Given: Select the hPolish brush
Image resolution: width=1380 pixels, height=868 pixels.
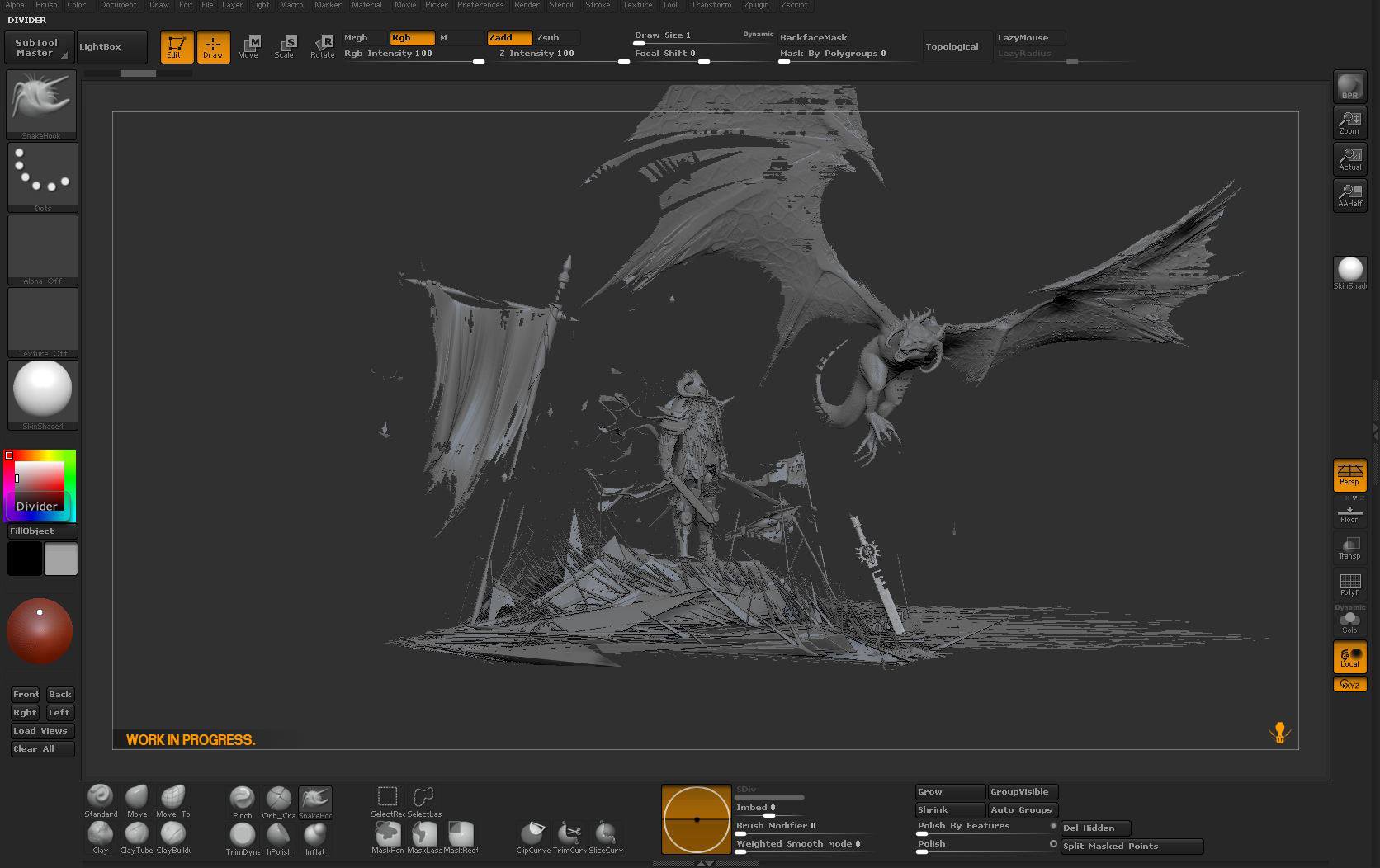Looking at the screenshot, I should 279,838.
